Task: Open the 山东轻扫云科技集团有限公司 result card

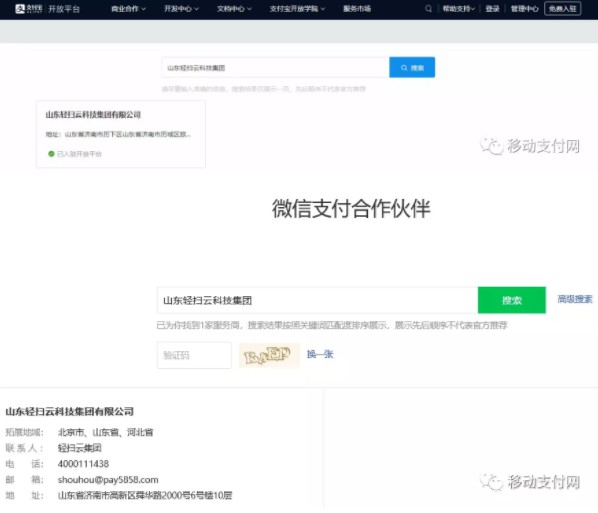Action: coord(121,134)
